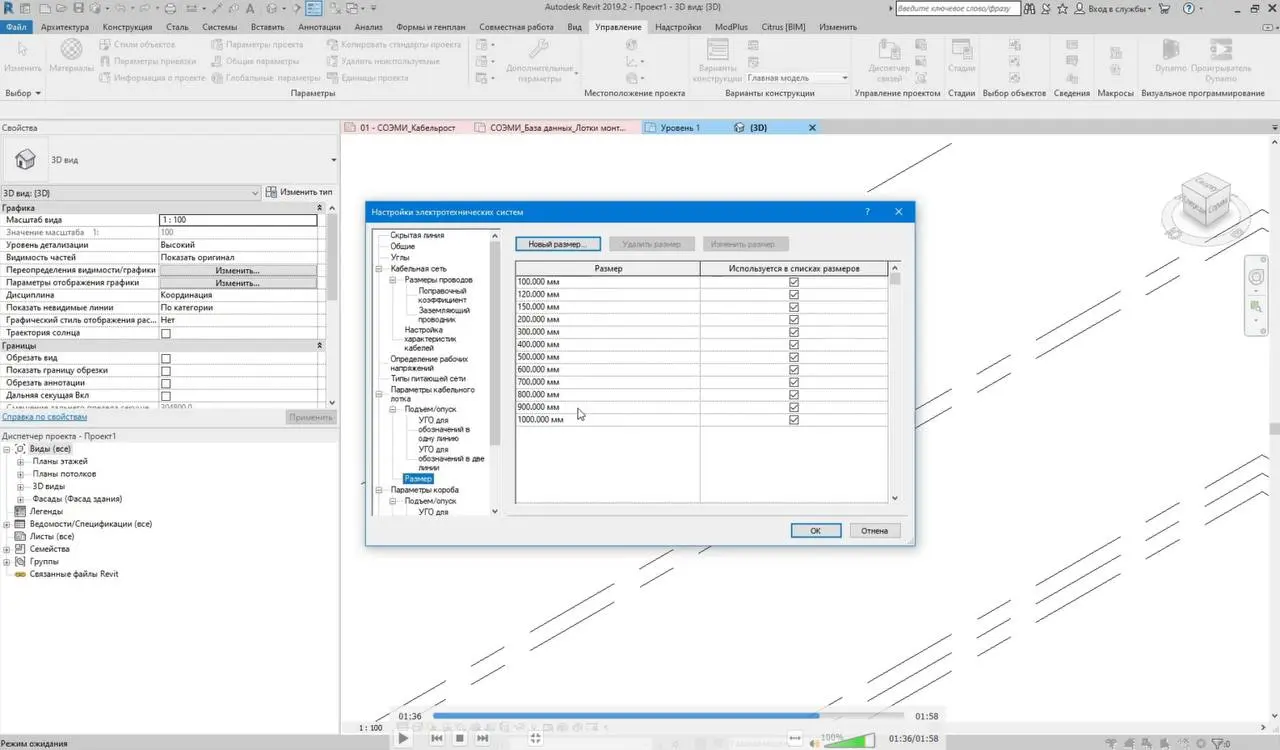Toggle checkbox for 500.000 мм size
The image size is (1280, 750).
(794, 357)
